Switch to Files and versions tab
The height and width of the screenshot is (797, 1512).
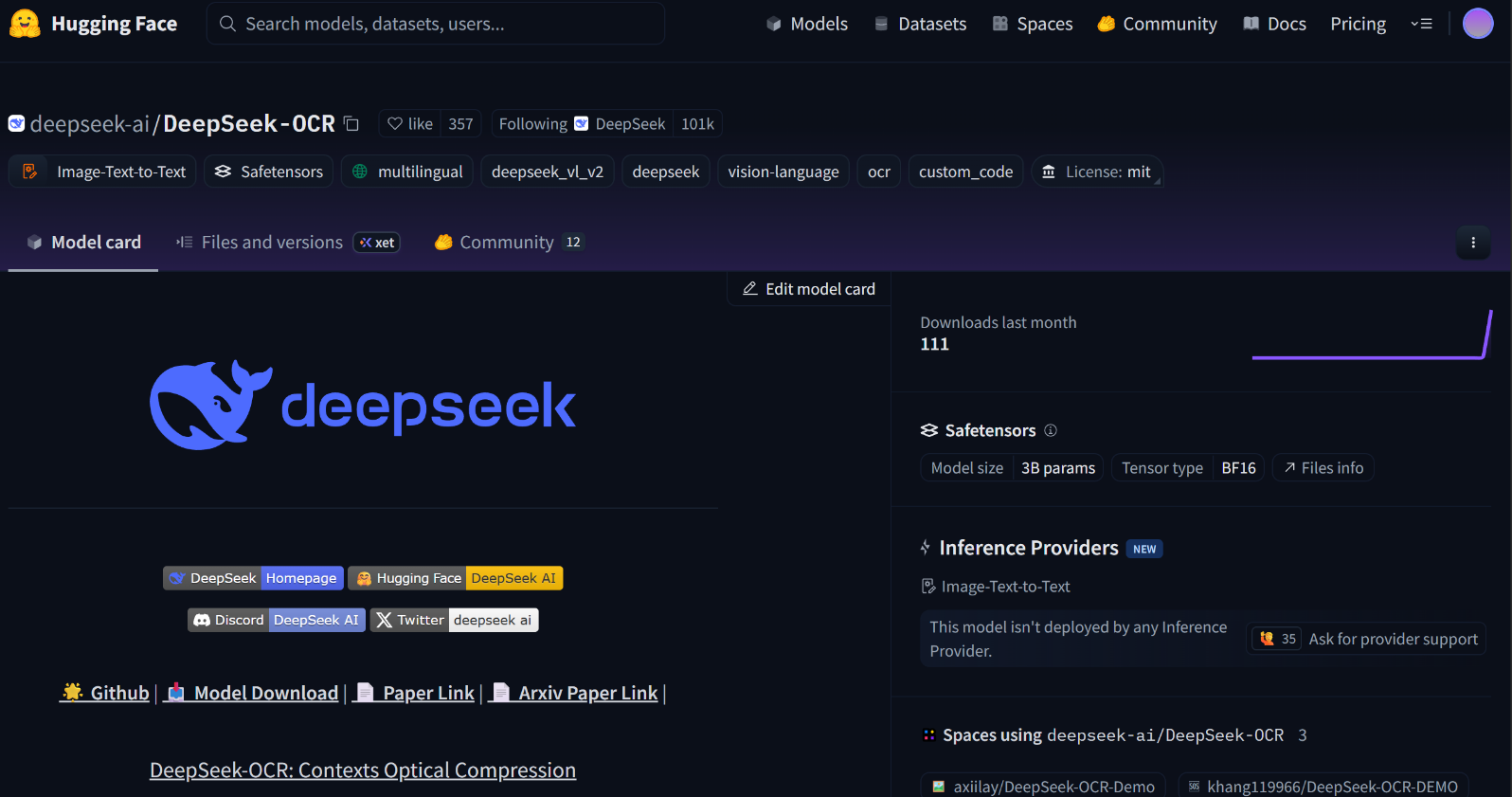pos(272,243)
